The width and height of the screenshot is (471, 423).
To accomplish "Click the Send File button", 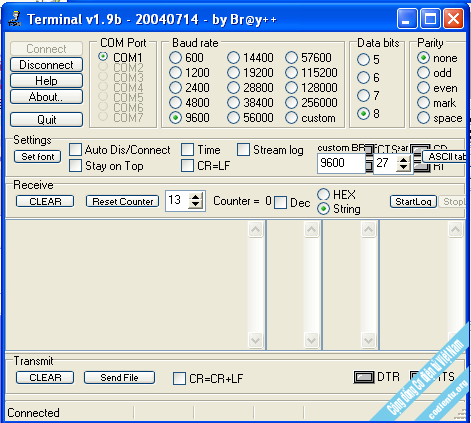I will (119, 377).
